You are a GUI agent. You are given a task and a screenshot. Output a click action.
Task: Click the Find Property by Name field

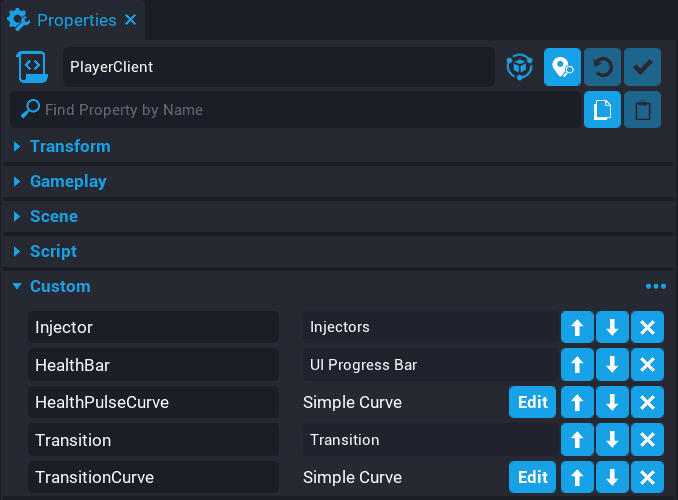pos(300,110)
